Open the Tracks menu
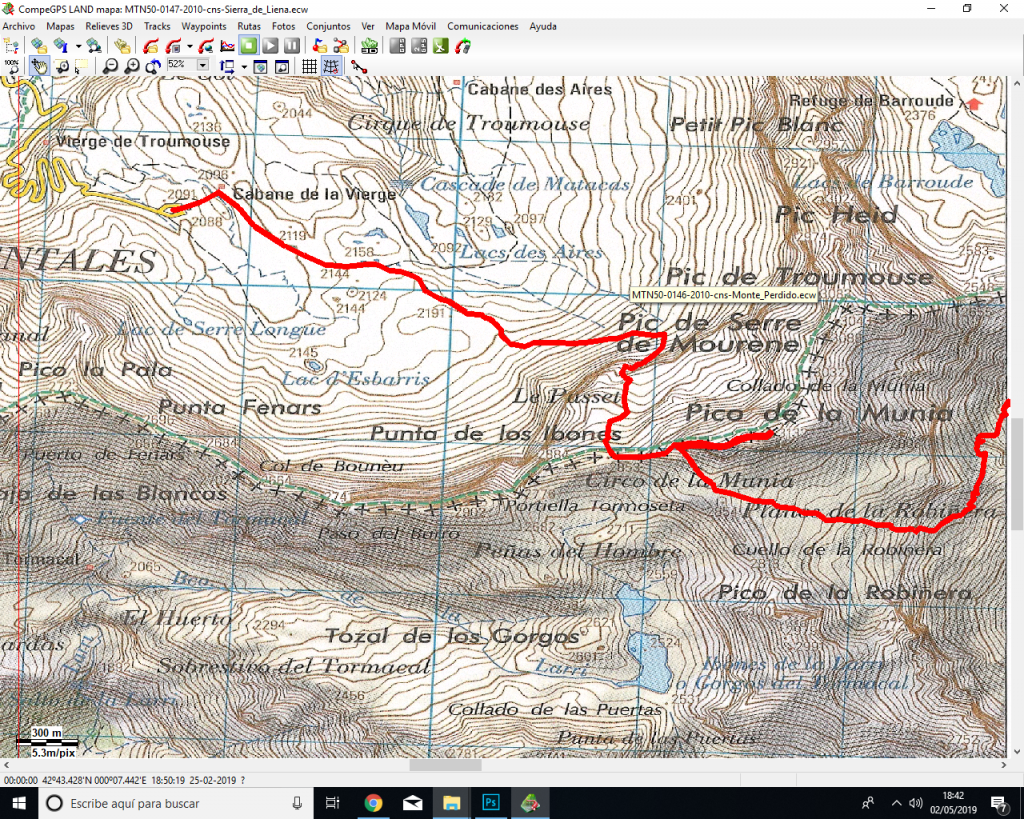The width and height of the screenshot is (1024, 819). [x=157, y=25]
